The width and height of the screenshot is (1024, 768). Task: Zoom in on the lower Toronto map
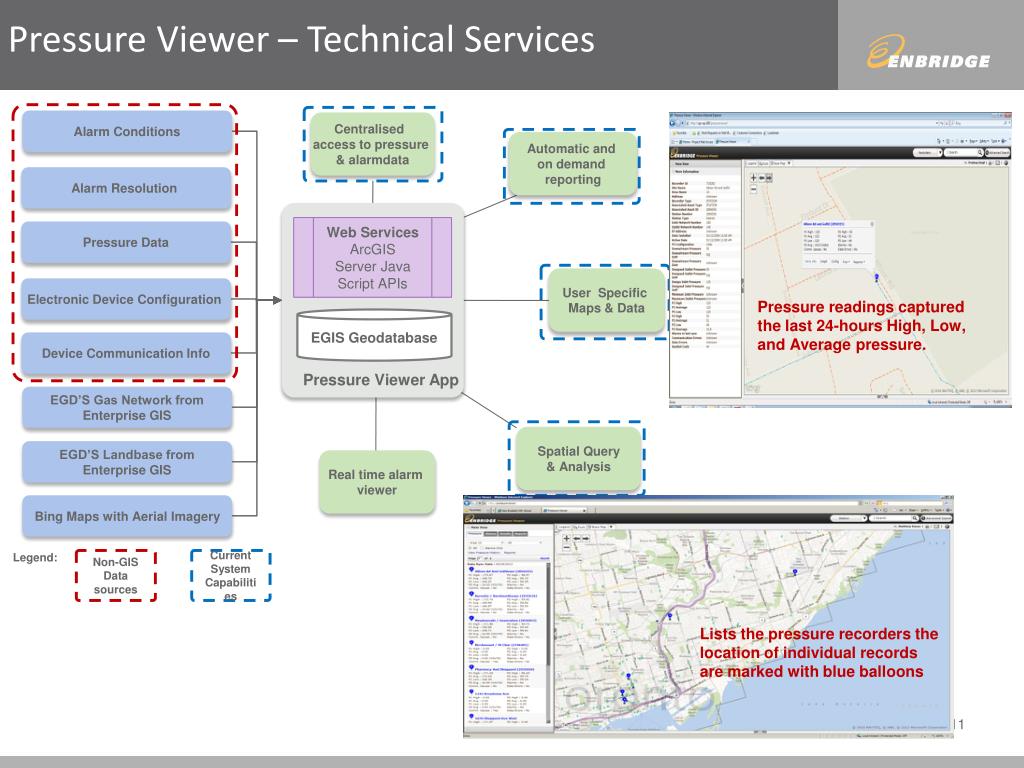point(566,538)
